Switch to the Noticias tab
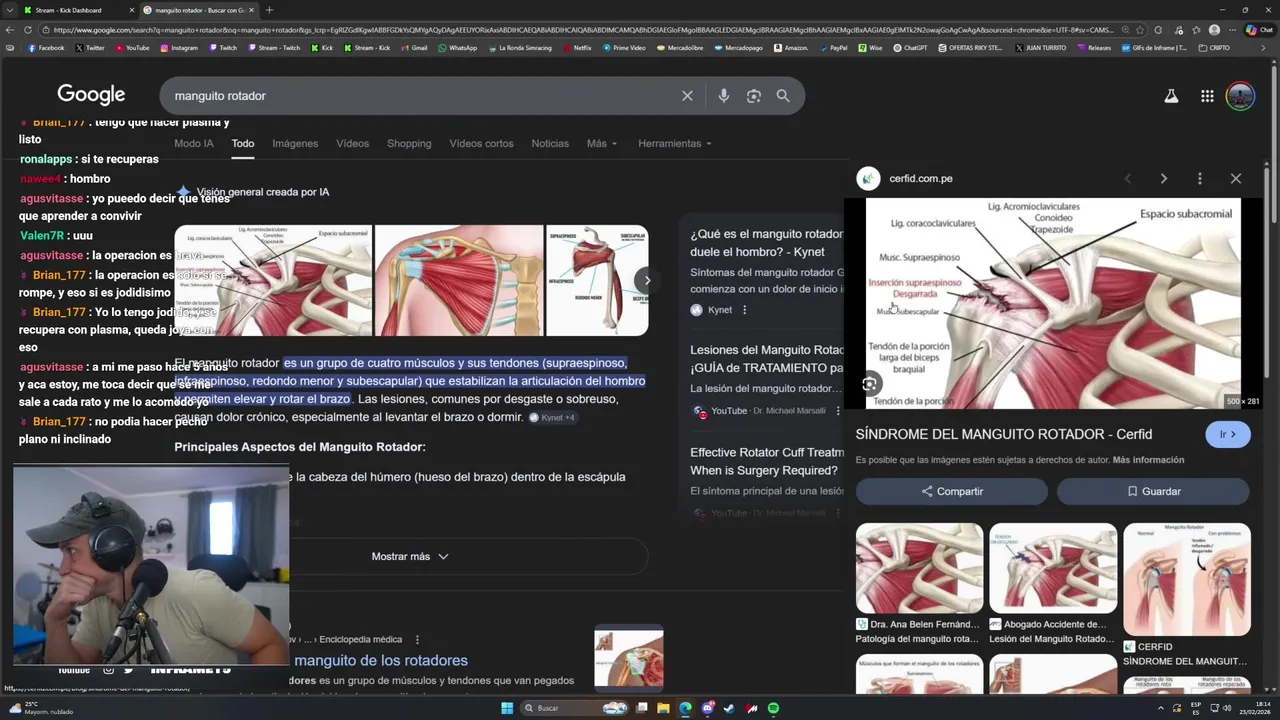1280x720 pixels. tap(550, 143)
